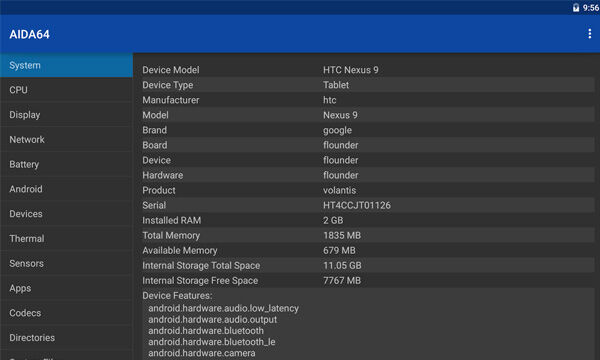The image size is (600, 360).
Task: Click android.hardware.camera entry
Action: [202, 353]
